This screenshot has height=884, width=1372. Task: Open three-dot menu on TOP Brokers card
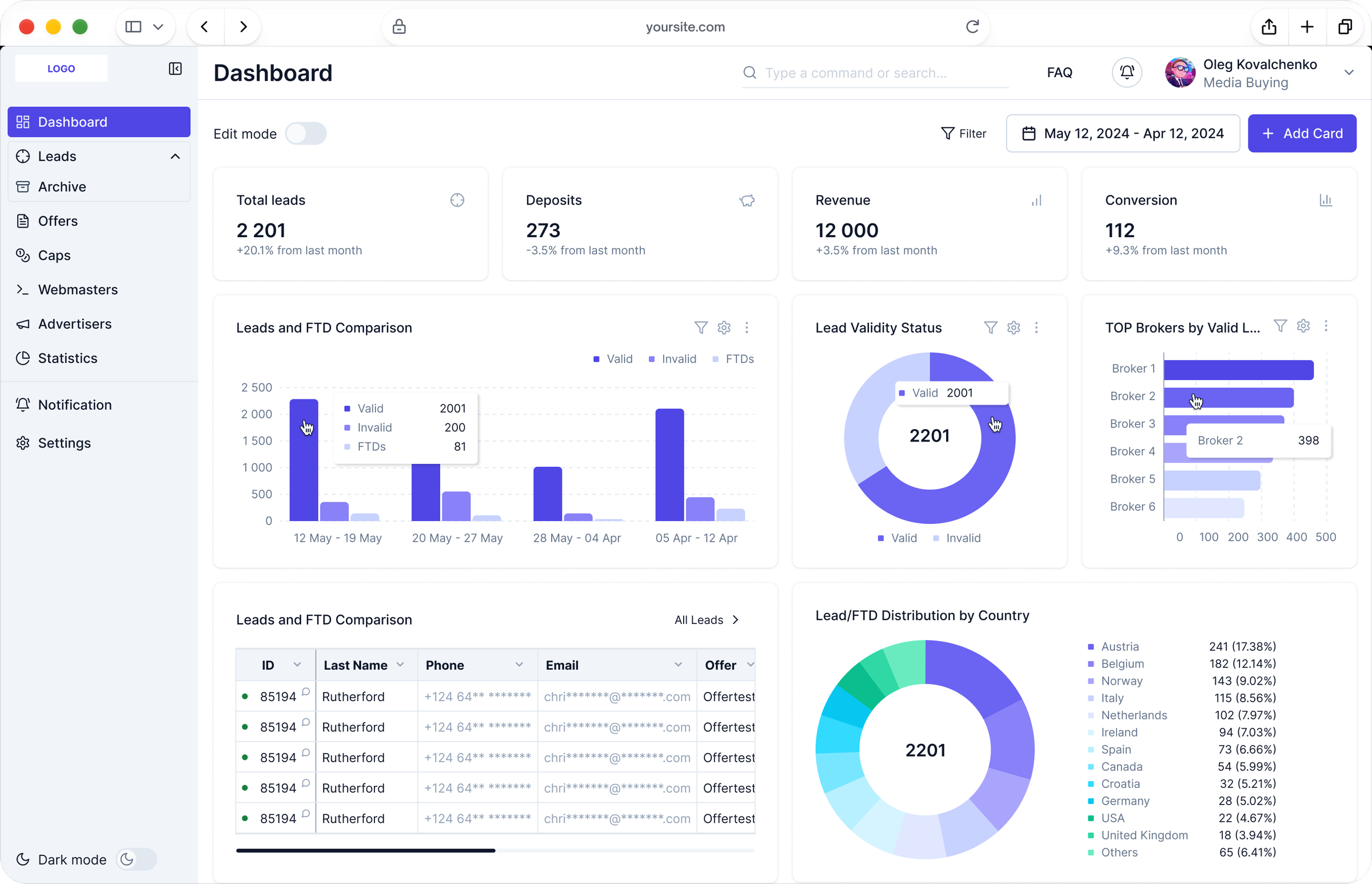click(x=1326, y=326)
